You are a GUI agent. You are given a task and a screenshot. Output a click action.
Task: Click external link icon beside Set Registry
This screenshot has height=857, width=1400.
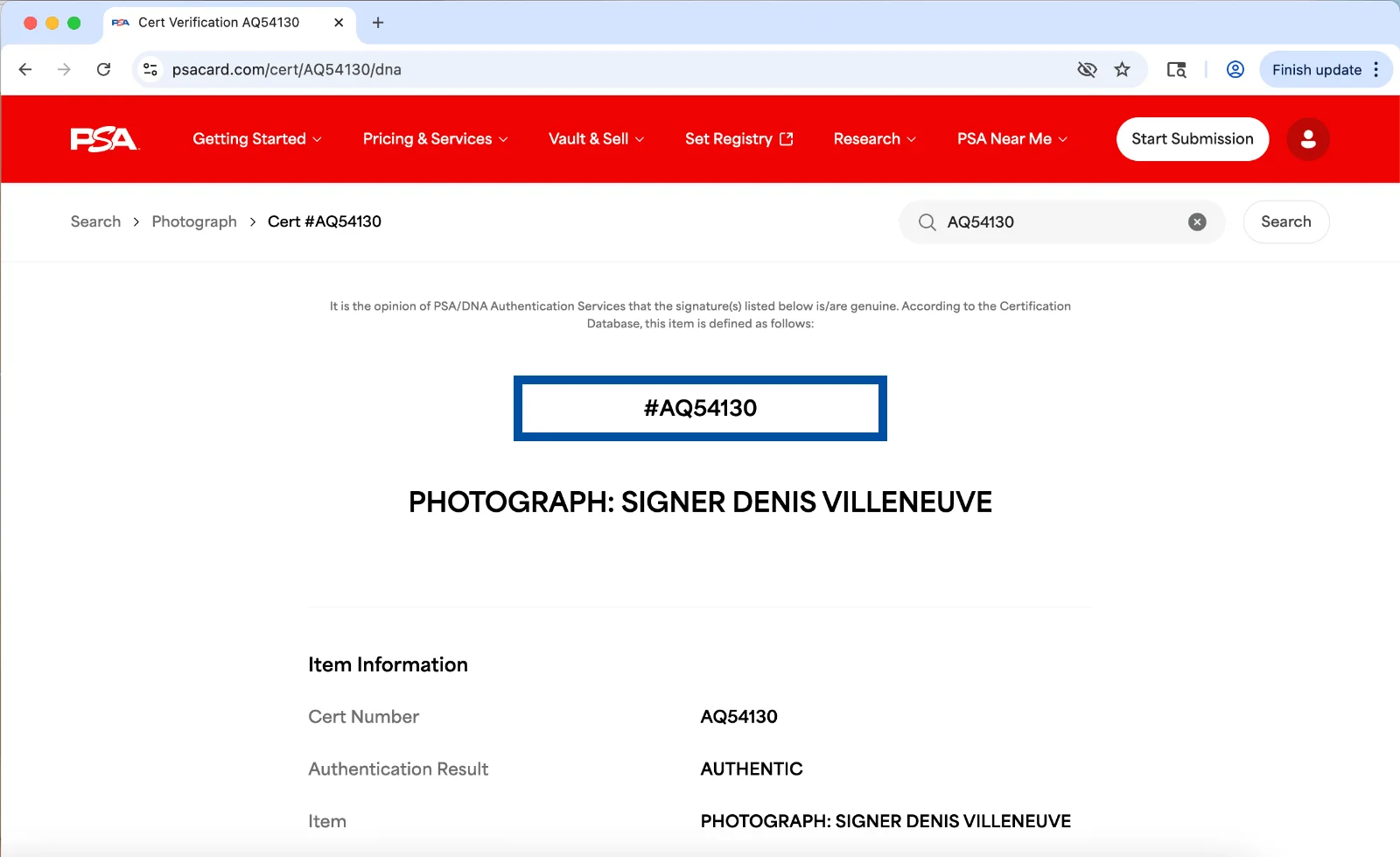(787, 139)
